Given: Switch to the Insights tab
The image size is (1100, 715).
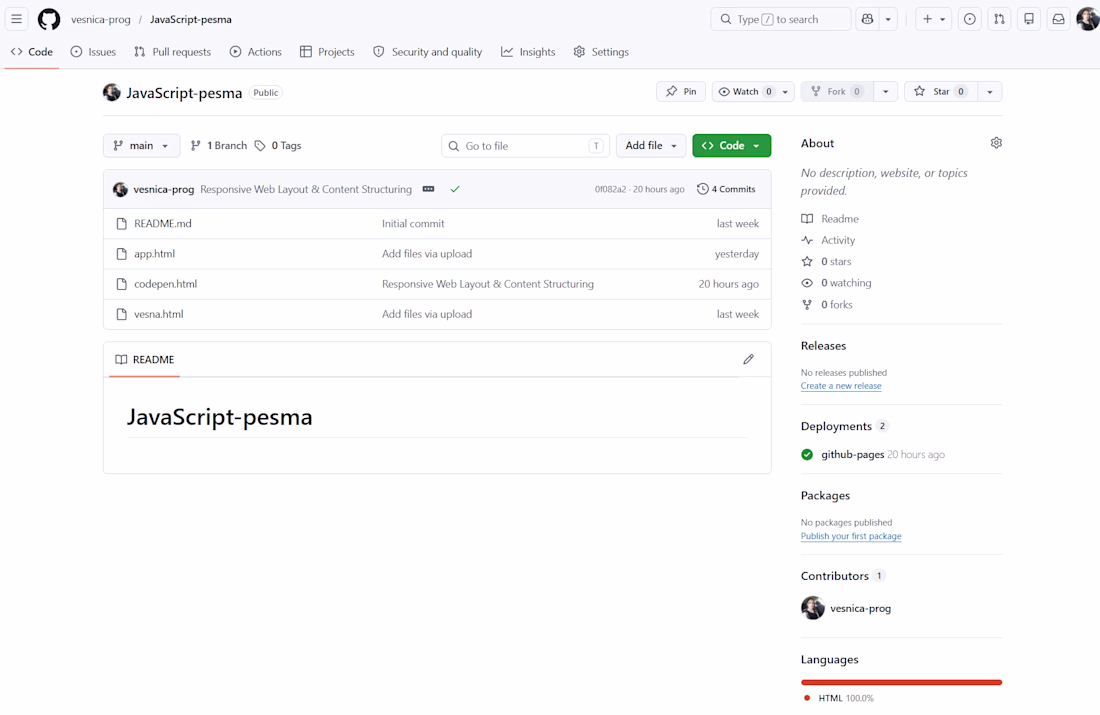Looking at the screenshot, I should [528, 52].
